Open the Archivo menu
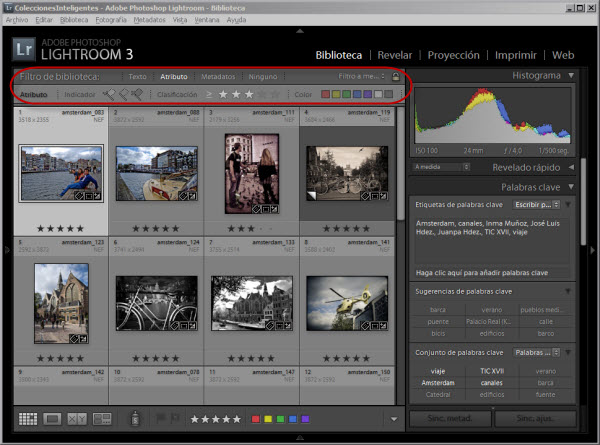 17,20
